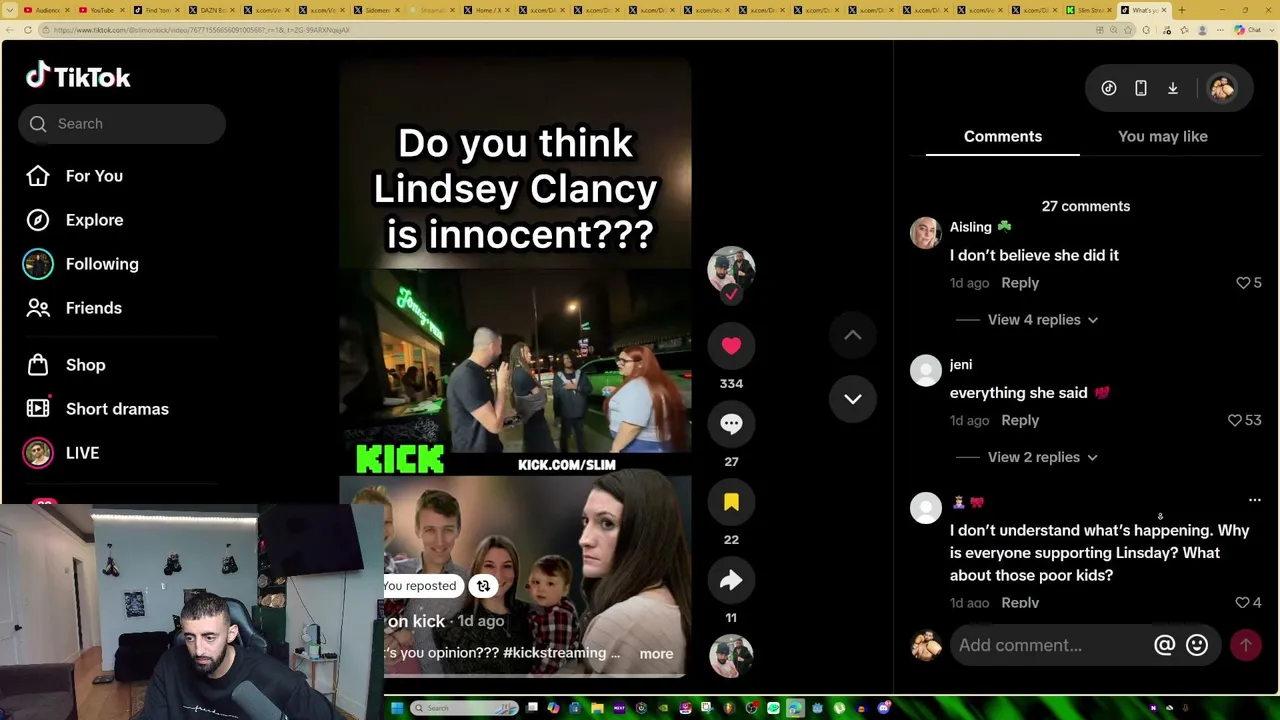Click the video player thumbnail area
This screenshot has height=720, width=1280.
click(515, 370)
